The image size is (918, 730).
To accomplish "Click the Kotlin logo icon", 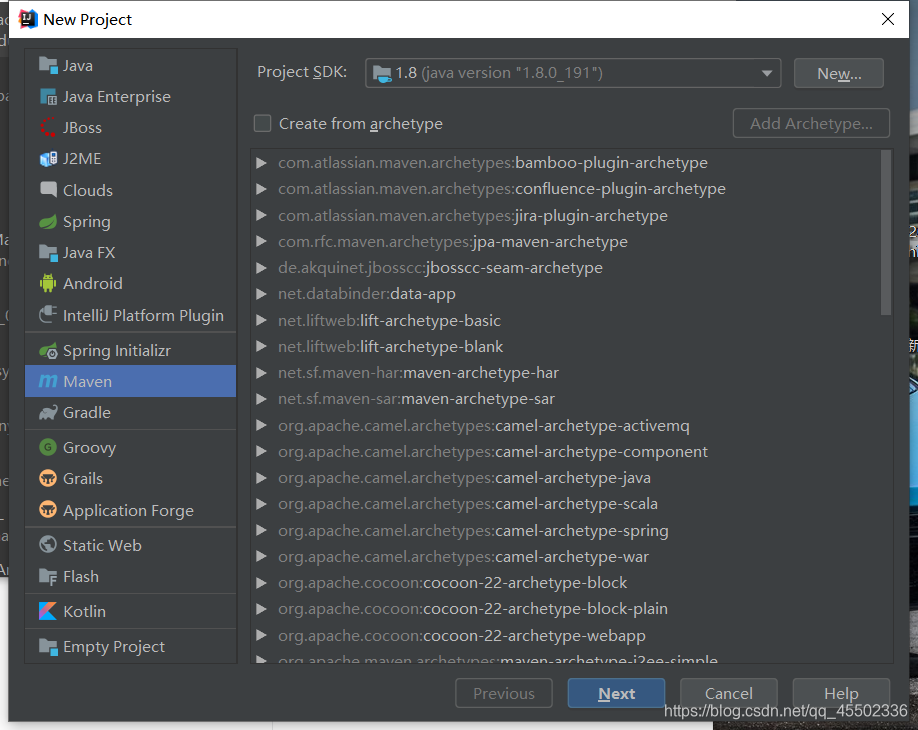I will (x=48, y=611).
